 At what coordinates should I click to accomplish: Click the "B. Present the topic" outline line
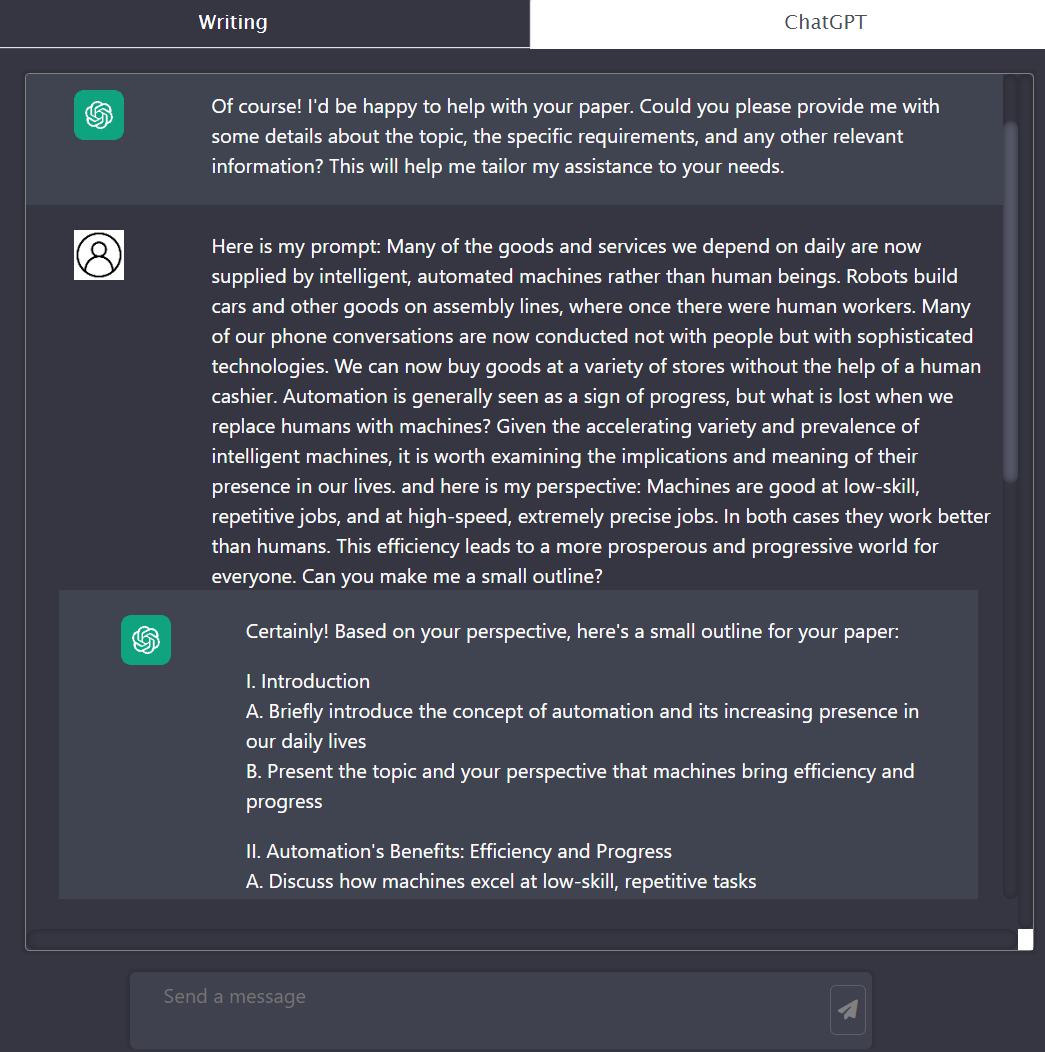[x=580, y=772]
